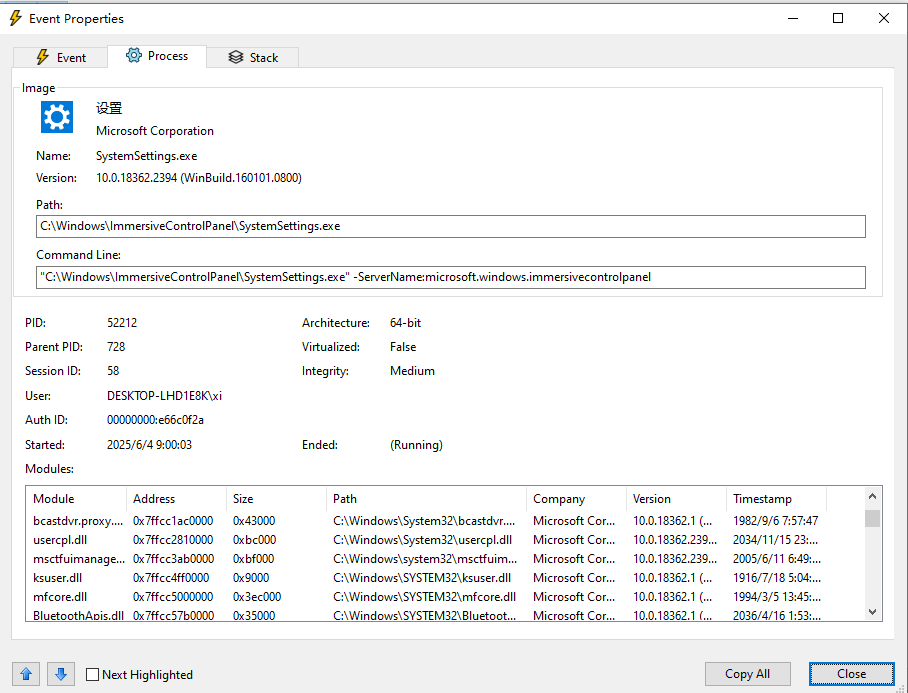908x693 pixels.
Task: Click the Close button
Action: point(851,673)
